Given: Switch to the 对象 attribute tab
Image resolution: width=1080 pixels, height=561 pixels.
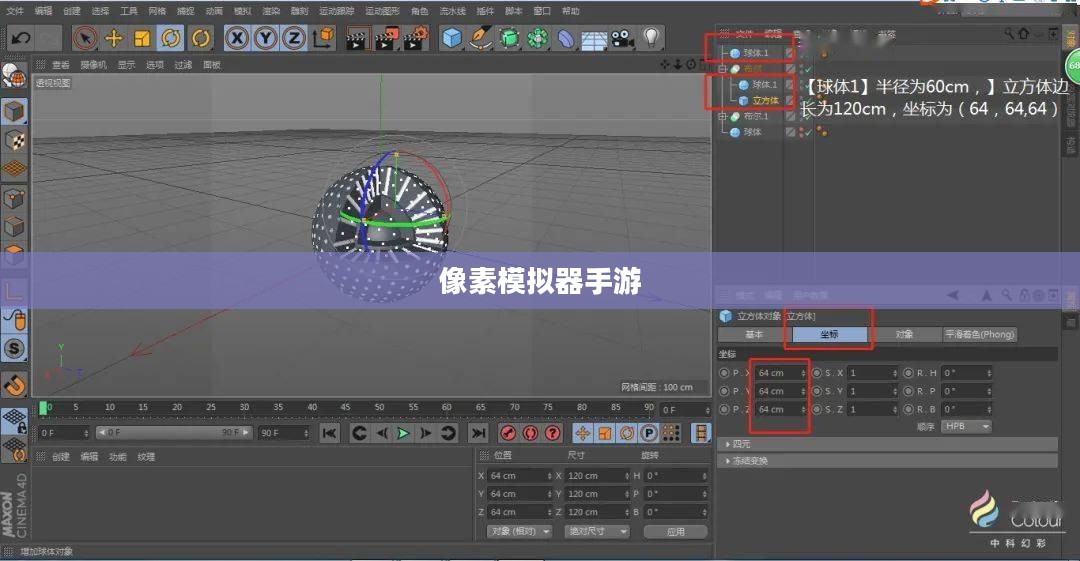Looking at the screenshot, I should click(x=904, y=334).
